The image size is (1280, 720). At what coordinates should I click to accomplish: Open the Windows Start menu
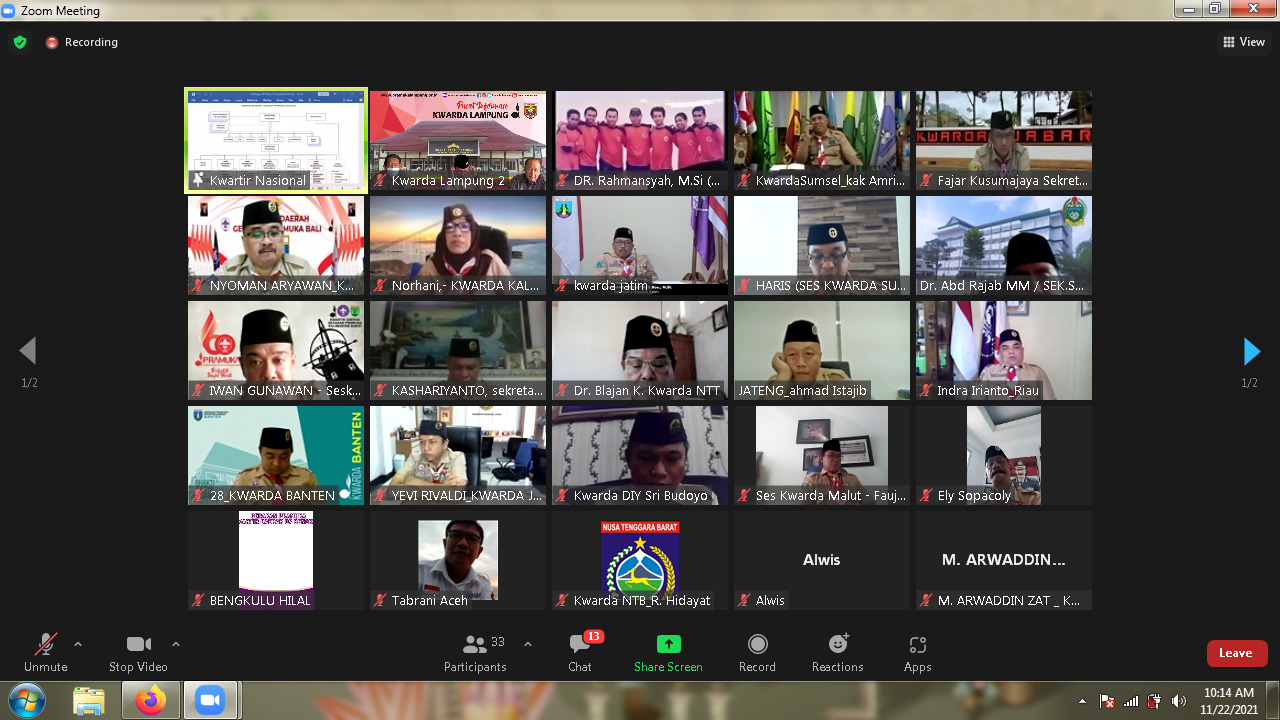click(x=27, y=700)
